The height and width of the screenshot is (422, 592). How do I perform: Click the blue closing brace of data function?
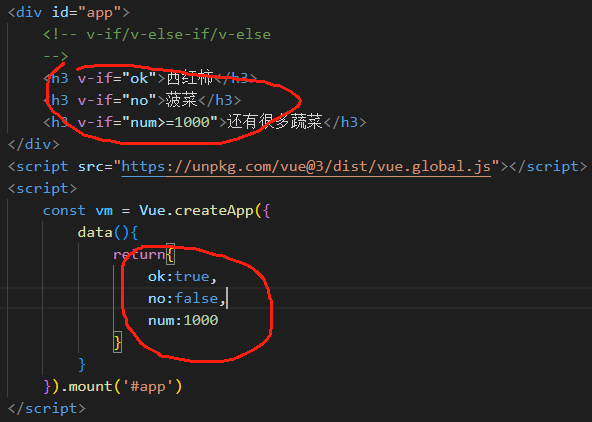pyautogui.click(x=82, y=364)
